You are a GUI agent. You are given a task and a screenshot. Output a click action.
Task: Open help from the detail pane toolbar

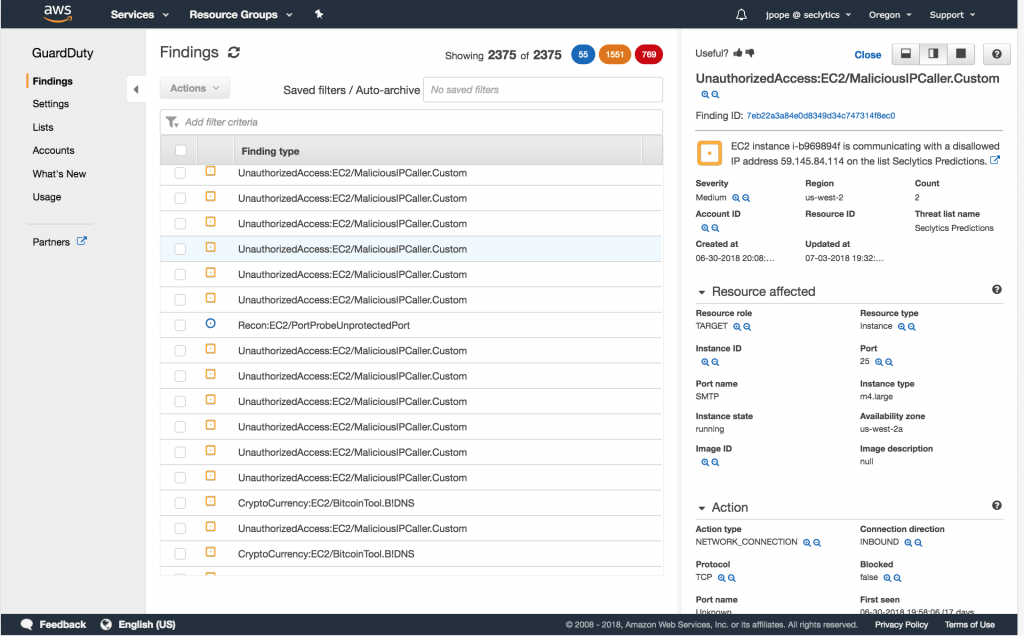(x=997, y=54)
